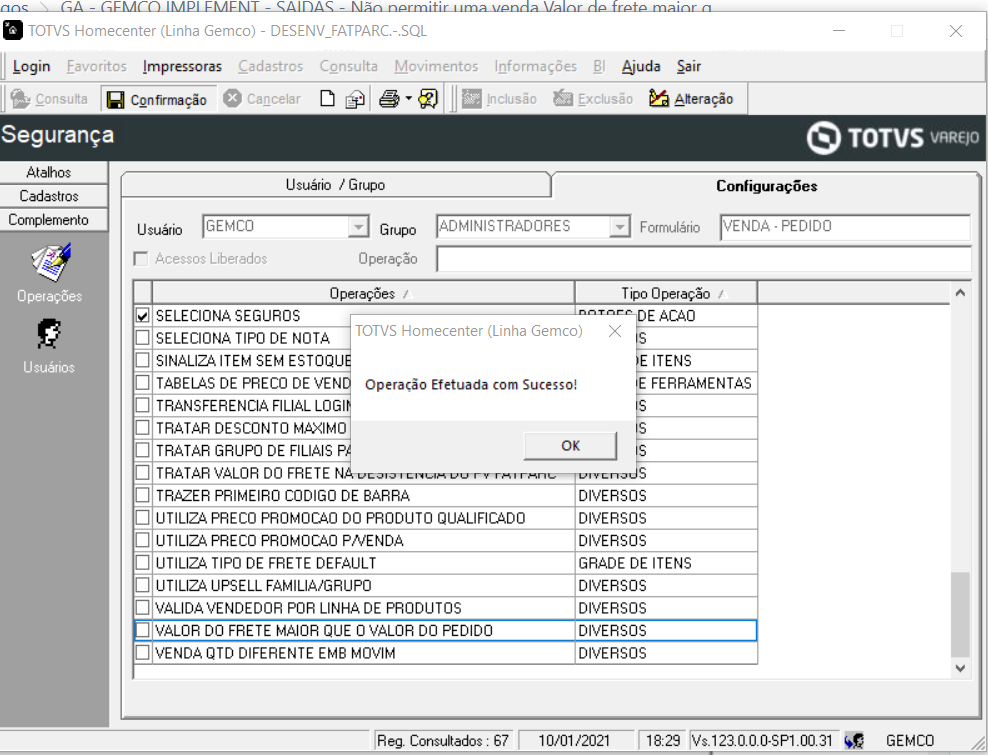
Task: Open the Usuários sidebar icon
Action: pos(49,334)
